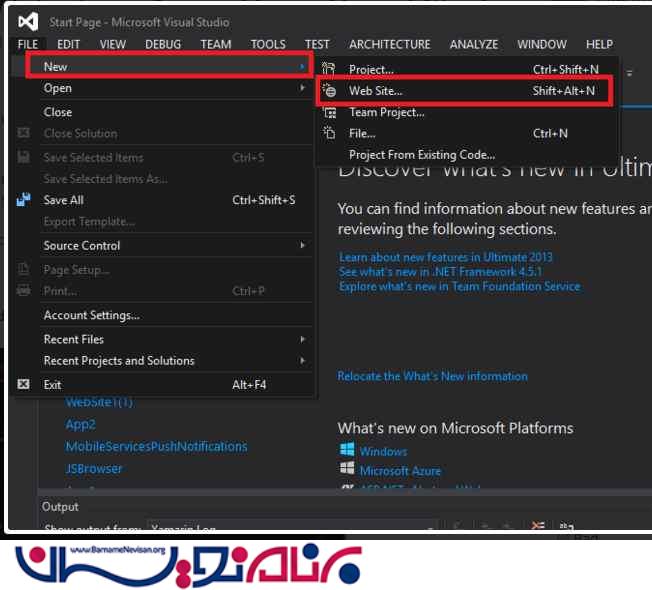Open the Windows platform link text
652x590 pixels.
[x=383, y=451]
